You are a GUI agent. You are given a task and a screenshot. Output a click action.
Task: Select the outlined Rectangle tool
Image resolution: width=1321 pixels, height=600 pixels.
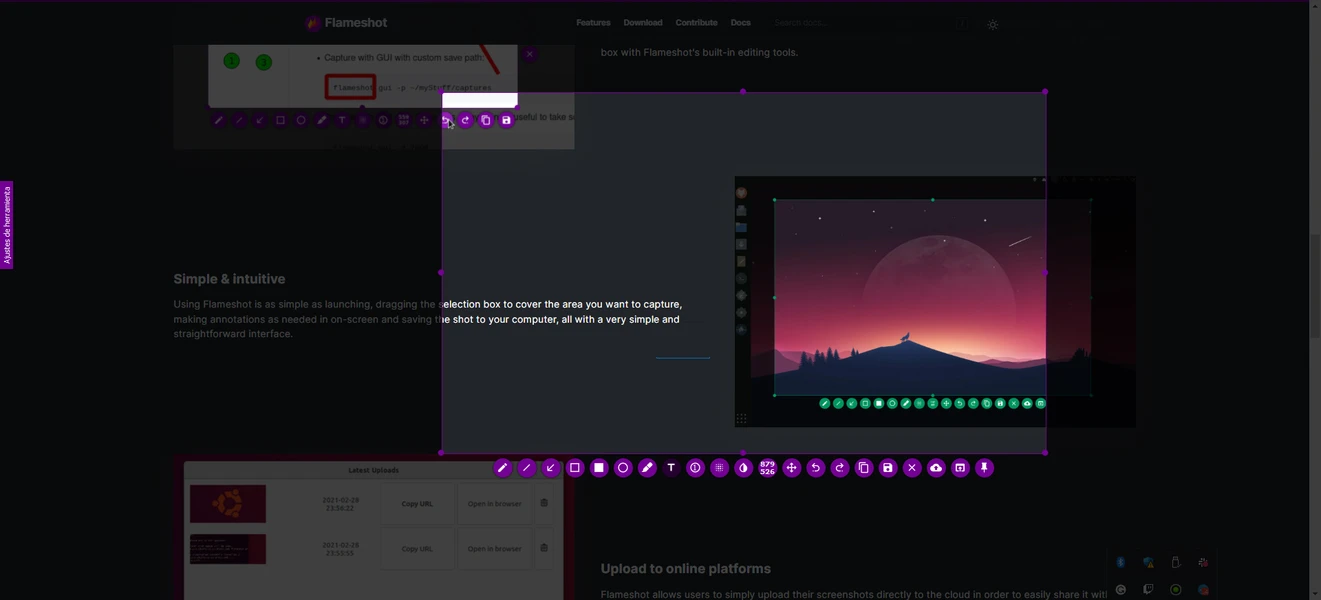(574, 468)
